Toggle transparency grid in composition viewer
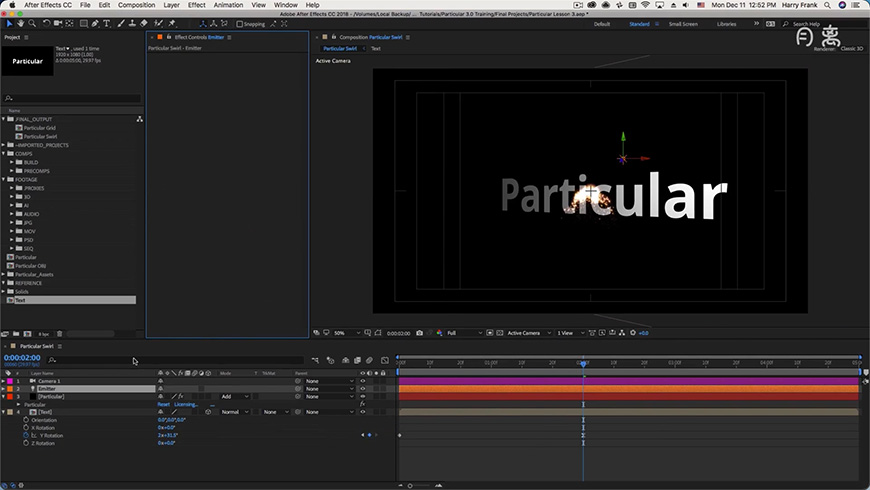870x490 pixels. (x=500, y=333)
